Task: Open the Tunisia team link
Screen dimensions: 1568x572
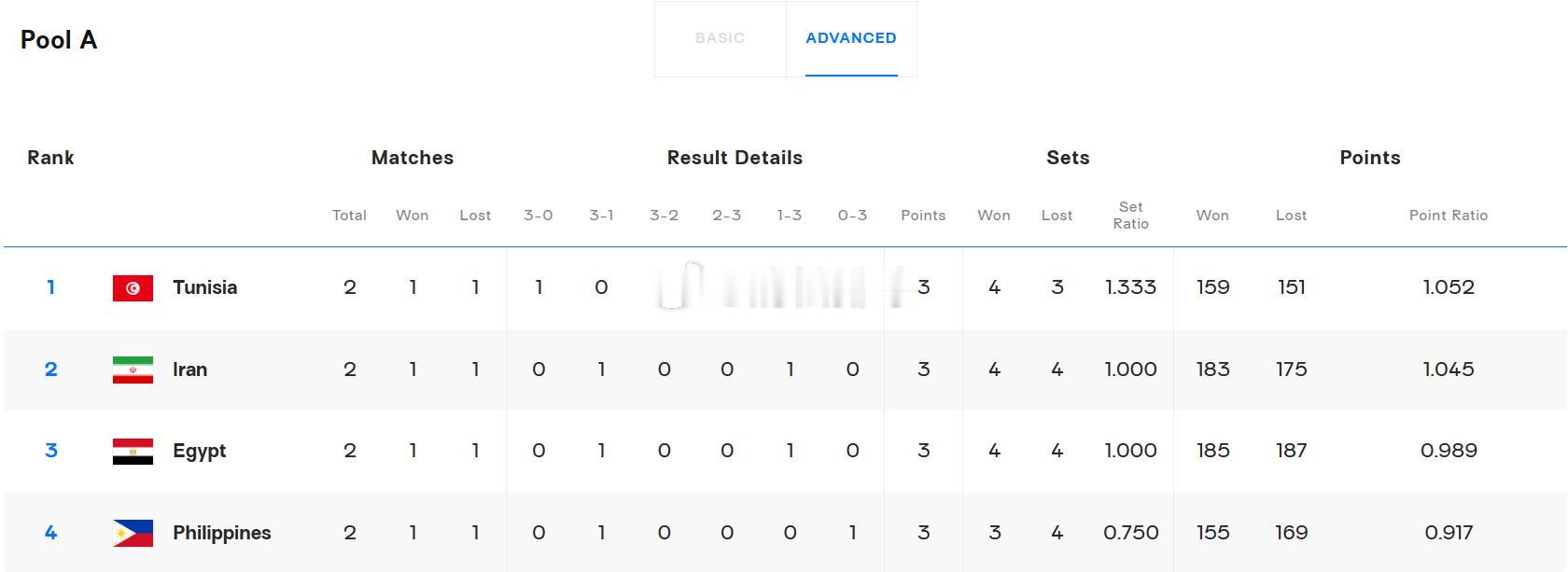Action: coord(204,287)
